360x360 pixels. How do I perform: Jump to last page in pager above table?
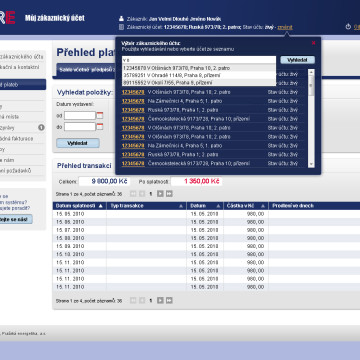click(x=169, y=194)
